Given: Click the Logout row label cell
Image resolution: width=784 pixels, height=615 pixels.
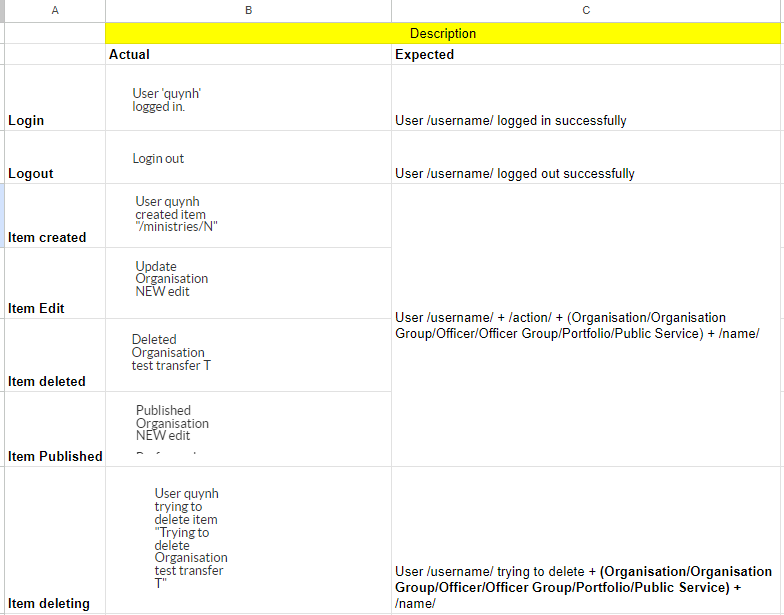Looking at the screenshot, I should [x=55, y=158].
